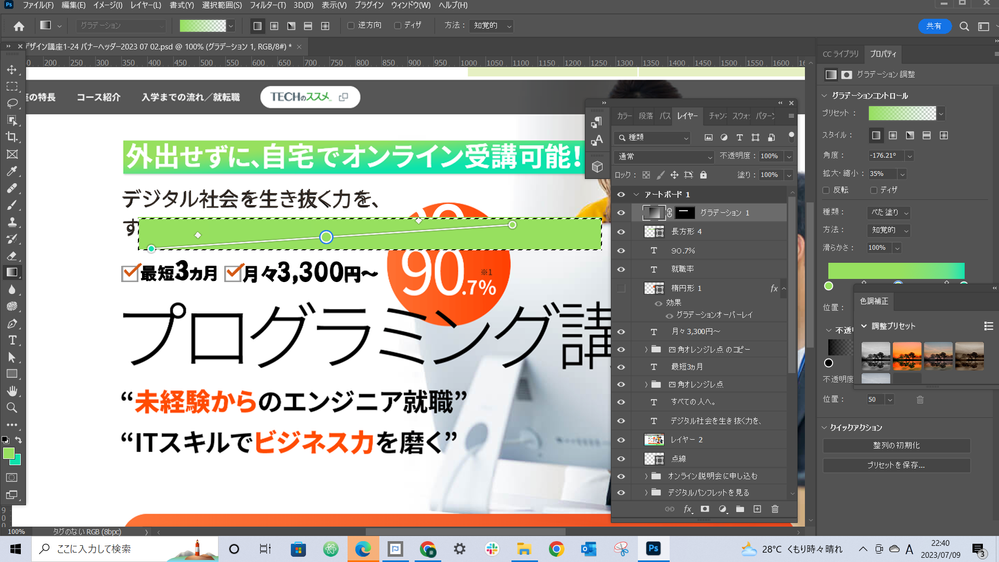This screenshot has height=562, width=999.
Task: Click the midpoint handle on canvas gradient line
Action: coord(326,237)
